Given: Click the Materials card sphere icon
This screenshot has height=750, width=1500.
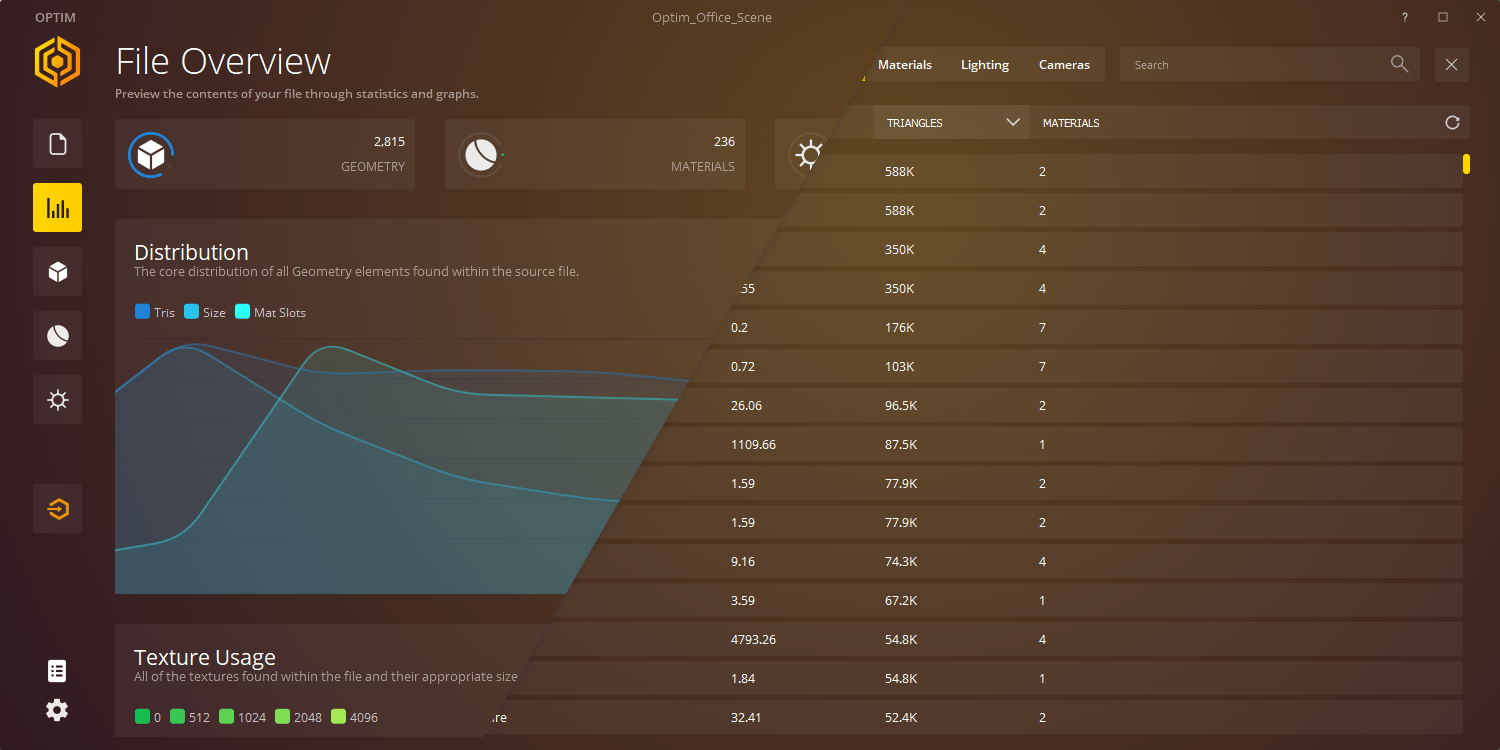Looking at the screenshot, I should pyautogui.click(x=481, y=154).
